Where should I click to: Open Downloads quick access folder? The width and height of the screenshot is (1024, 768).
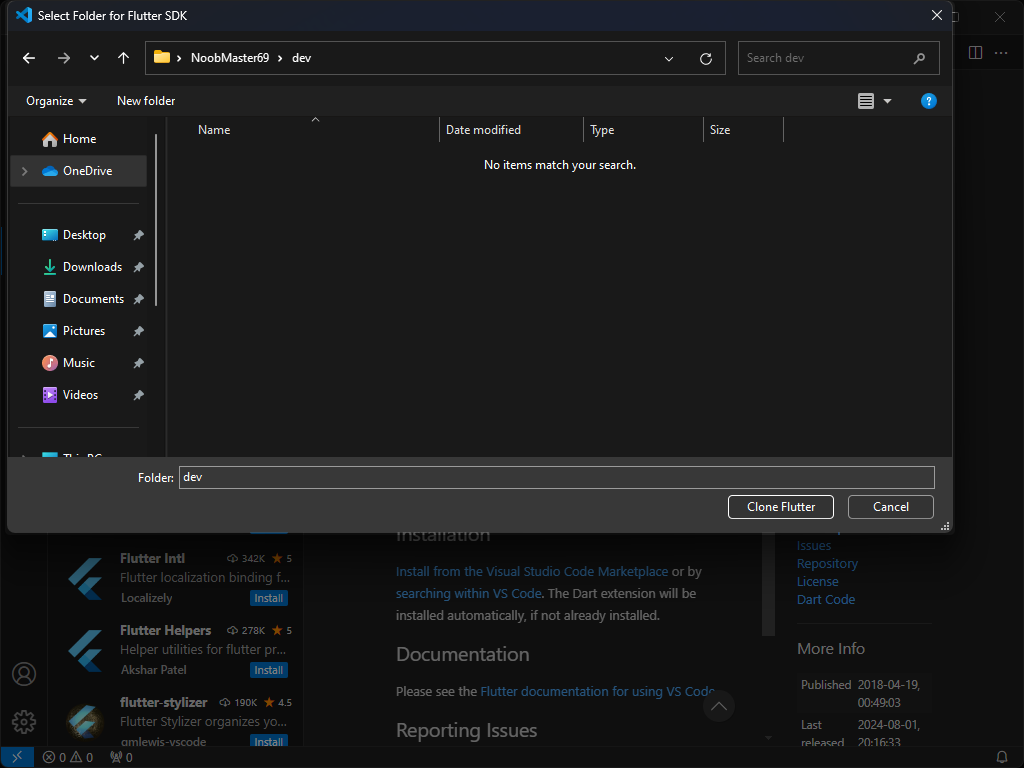click(92, 267)
